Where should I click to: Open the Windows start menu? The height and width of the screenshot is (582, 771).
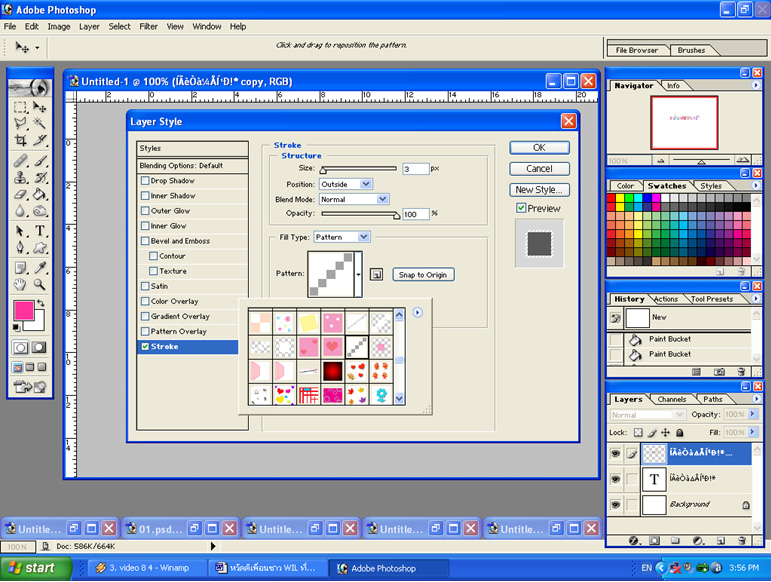[x=35, y=568]
